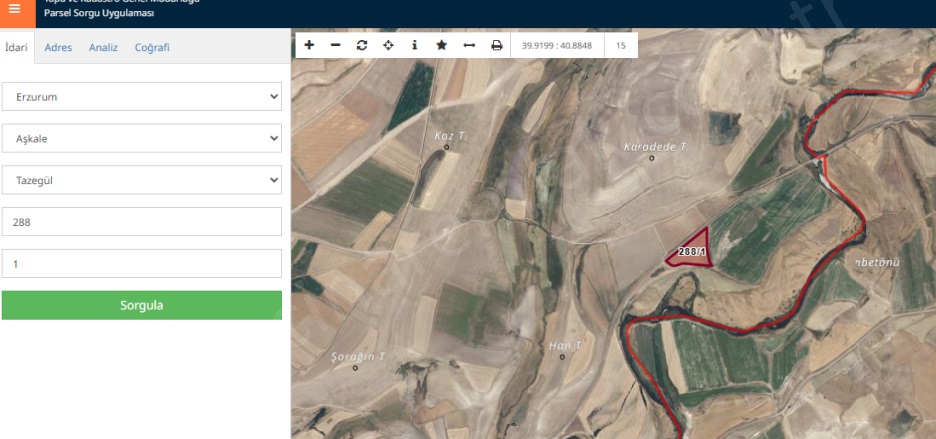Switch to the Adres tab

[58, 47]
